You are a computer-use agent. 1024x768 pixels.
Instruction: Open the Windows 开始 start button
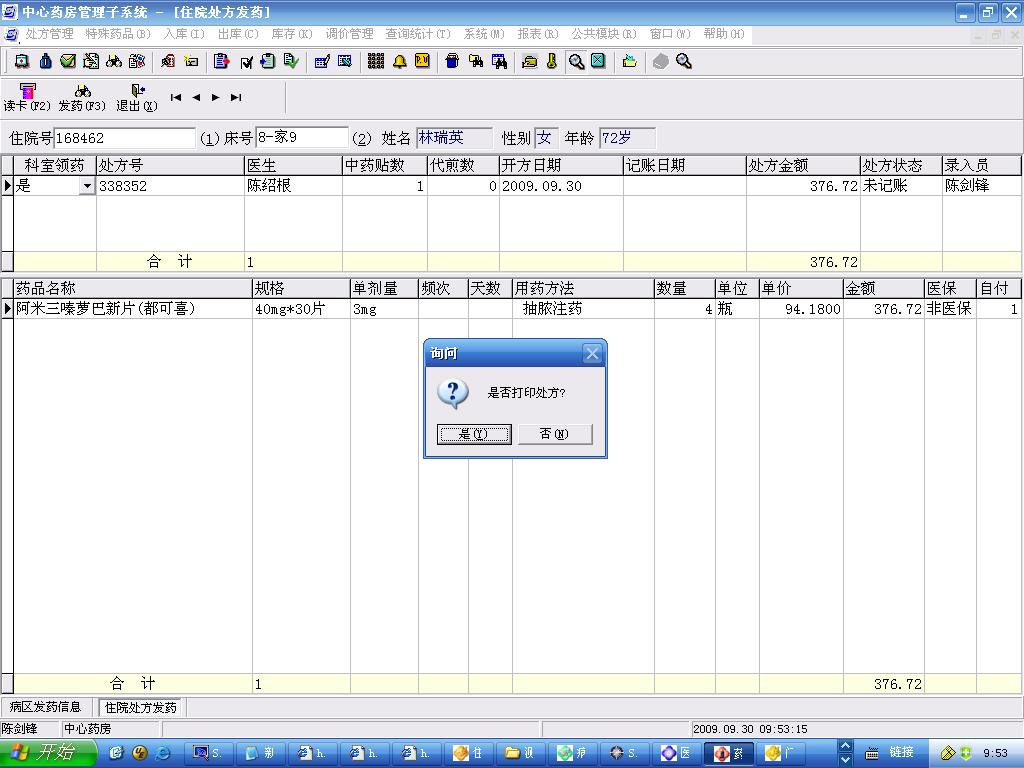(x=45, y=753)
